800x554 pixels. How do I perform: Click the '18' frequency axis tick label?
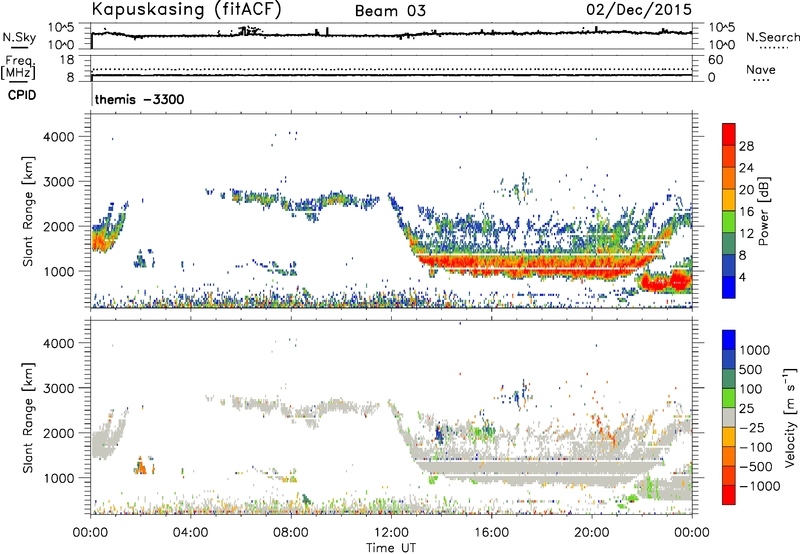(67, 60)
